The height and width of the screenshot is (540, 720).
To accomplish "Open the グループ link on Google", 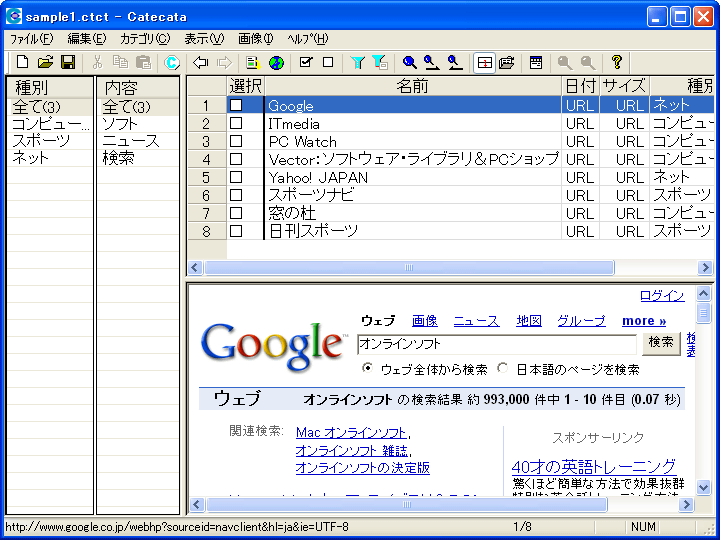I will [581, 321].
